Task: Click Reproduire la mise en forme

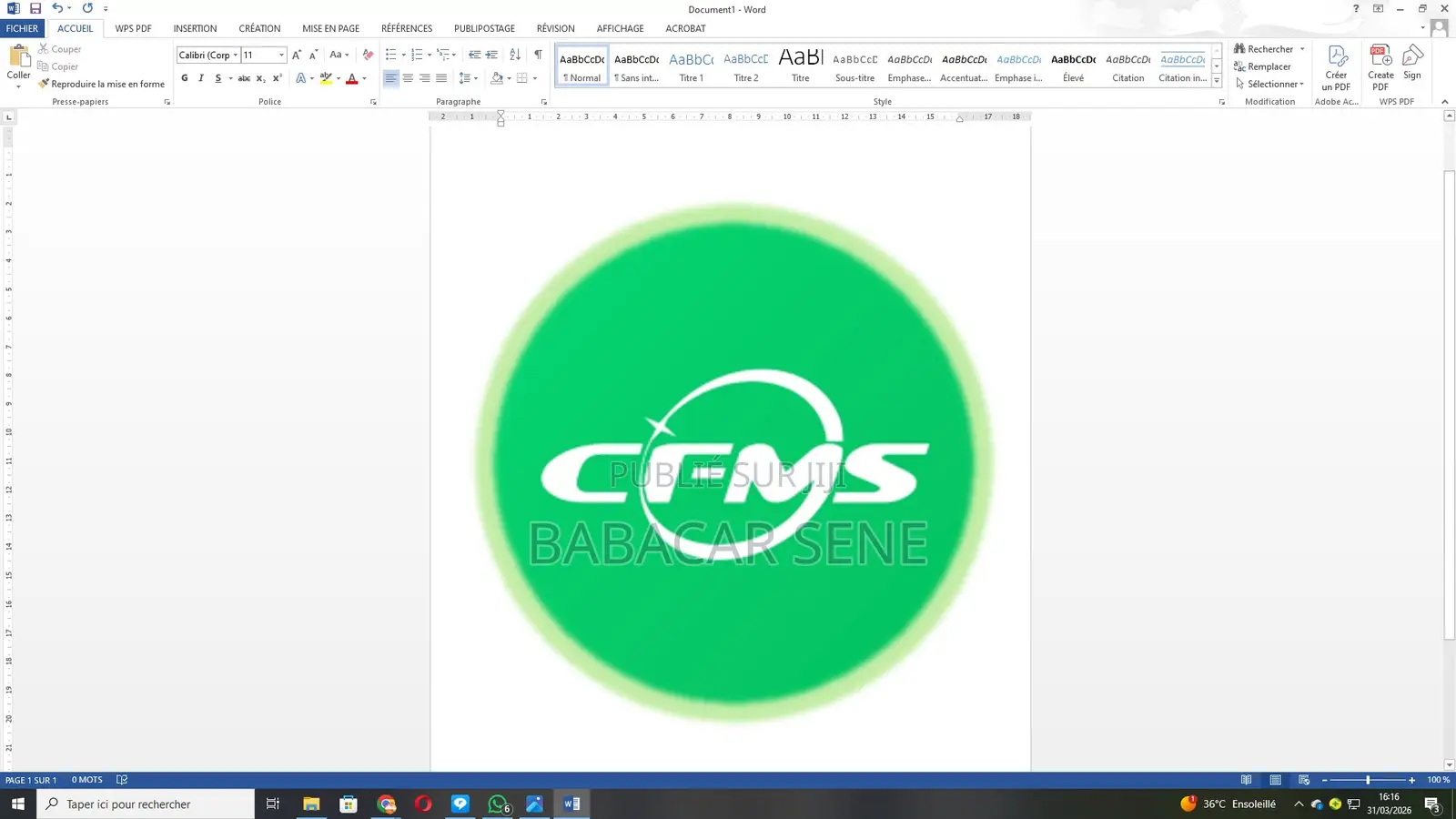Action: [x=101, y=84]
